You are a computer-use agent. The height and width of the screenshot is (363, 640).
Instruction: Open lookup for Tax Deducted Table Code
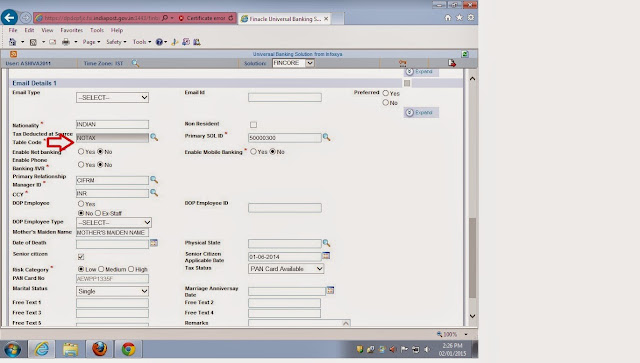[x=154, y=137]
